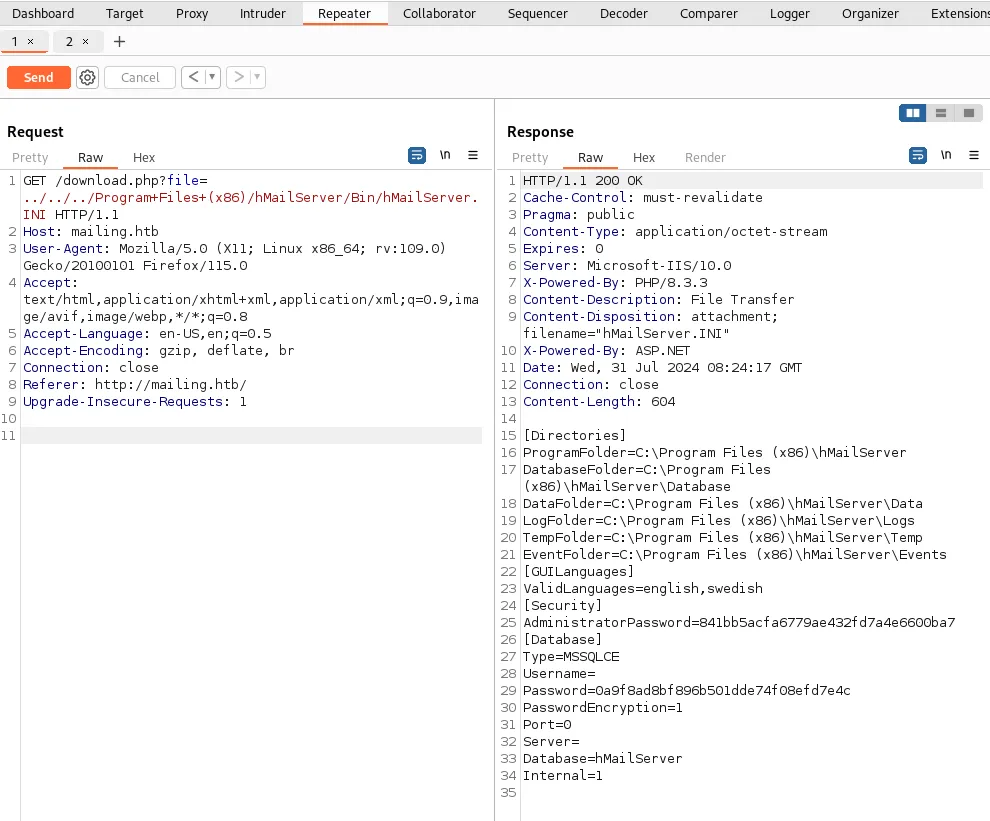Viewport: 990px width, 821px height.
Task: Click the X-Powered-By: PHP/8.3.3 header
Action: click(x=615, y=283)
